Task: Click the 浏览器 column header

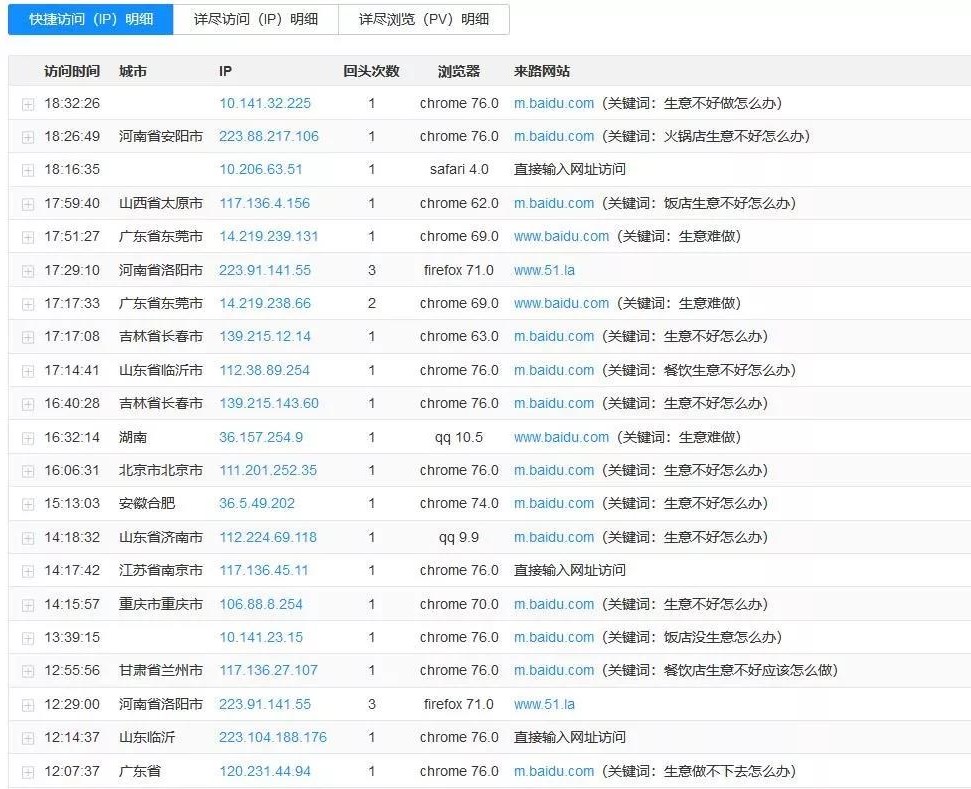Action: click(459, 71)
